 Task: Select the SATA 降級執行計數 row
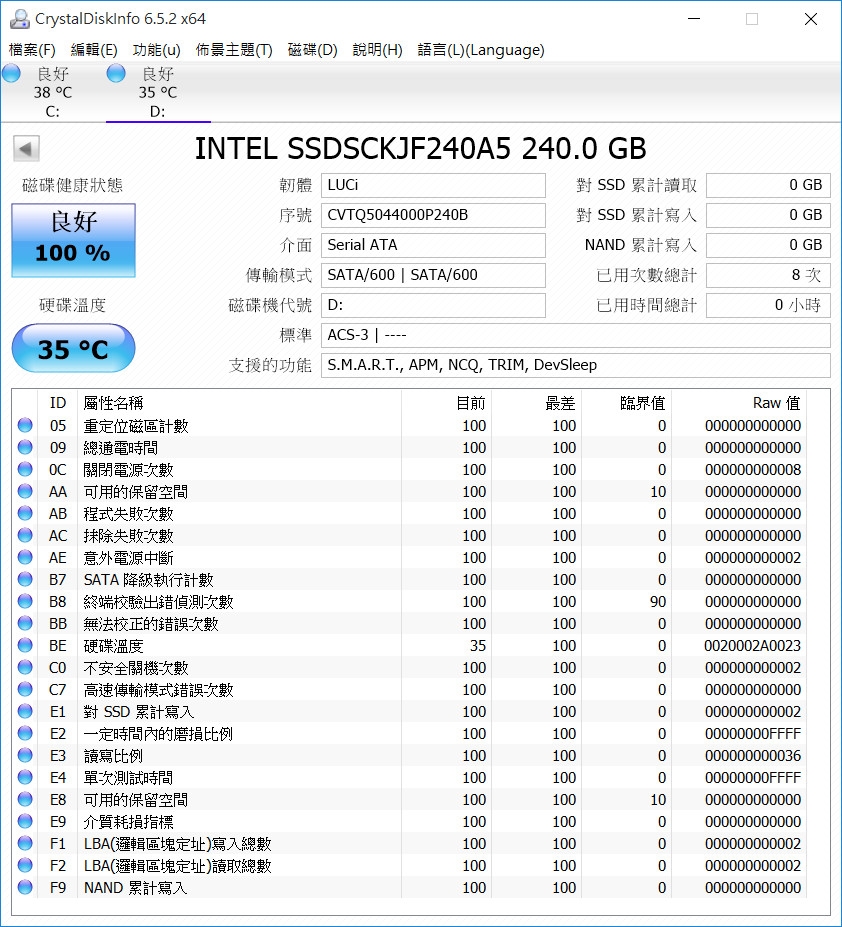pyautogui.click(x=409, y=579)
